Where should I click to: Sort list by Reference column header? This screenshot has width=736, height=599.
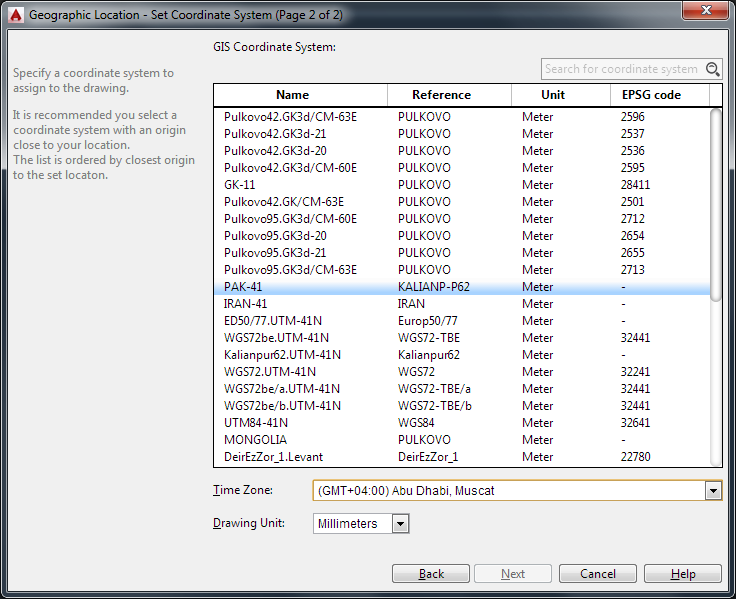click(450, 95)
